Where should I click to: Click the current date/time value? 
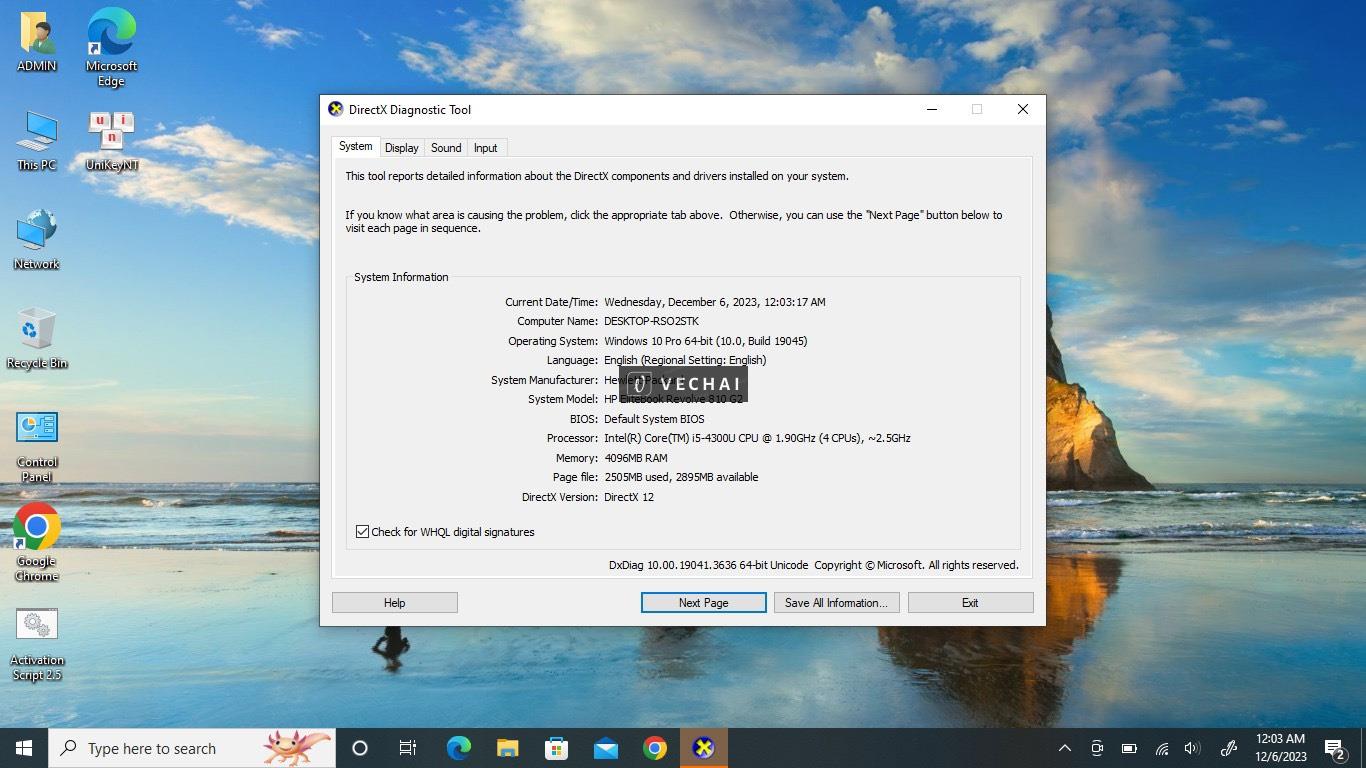[x=715, y=302]
